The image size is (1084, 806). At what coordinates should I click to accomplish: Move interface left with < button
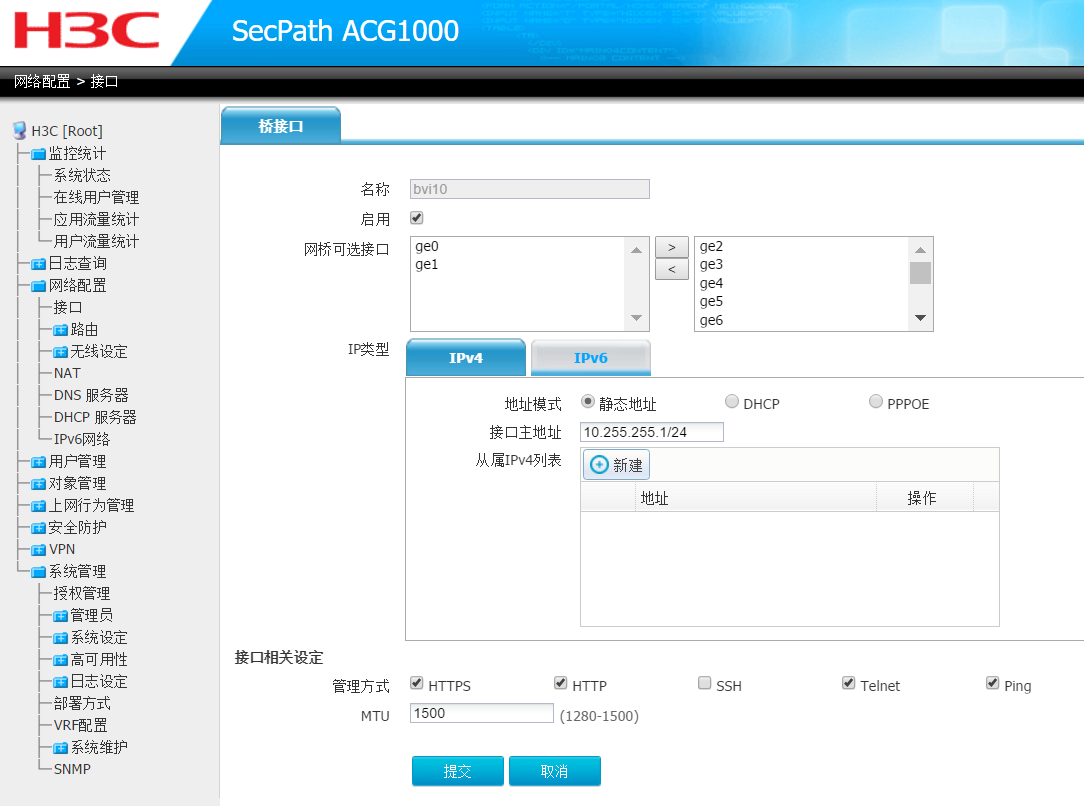671,270
